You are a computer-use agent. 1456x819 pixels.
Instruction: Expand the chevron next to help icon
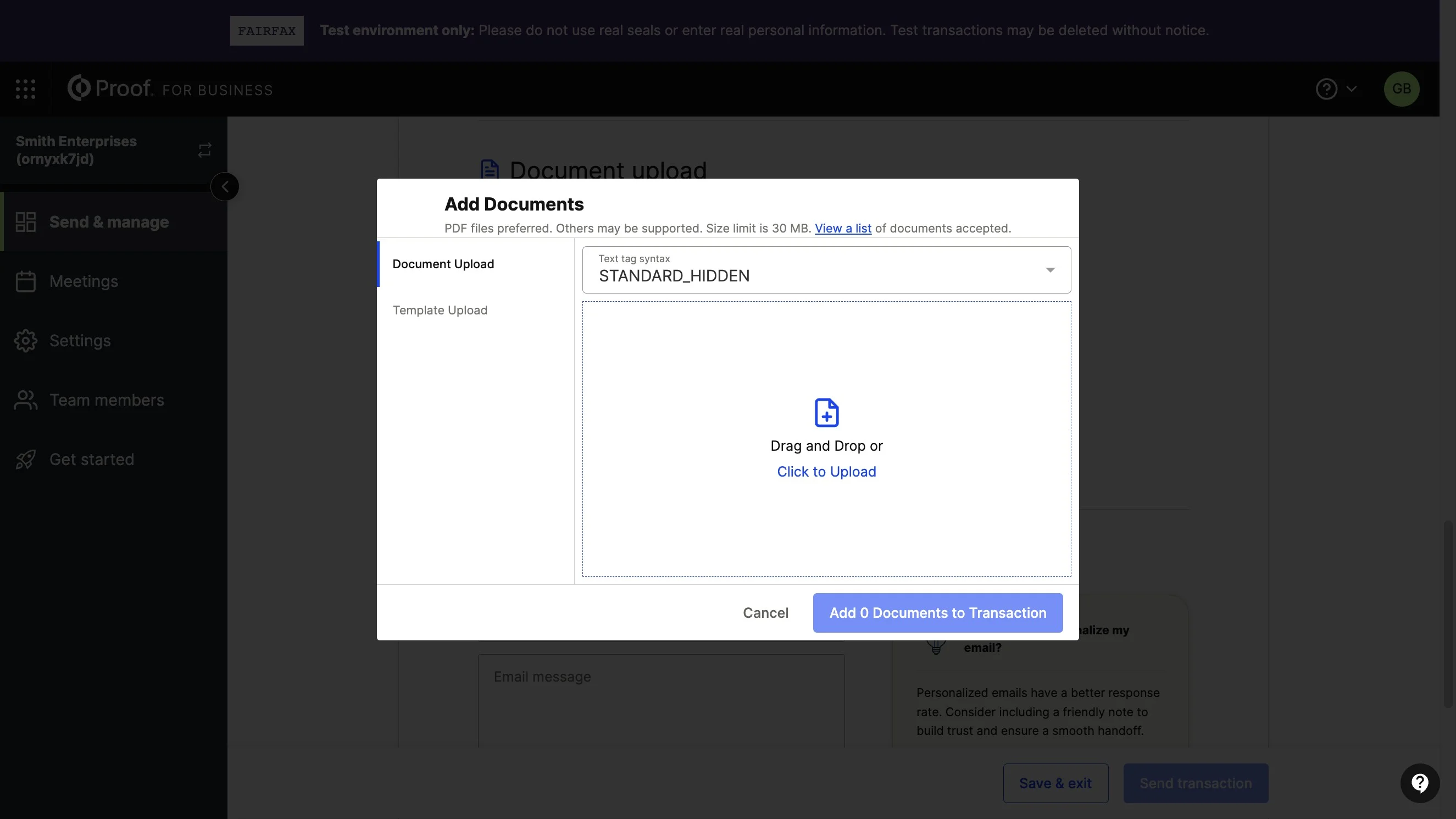(1352, 89)
